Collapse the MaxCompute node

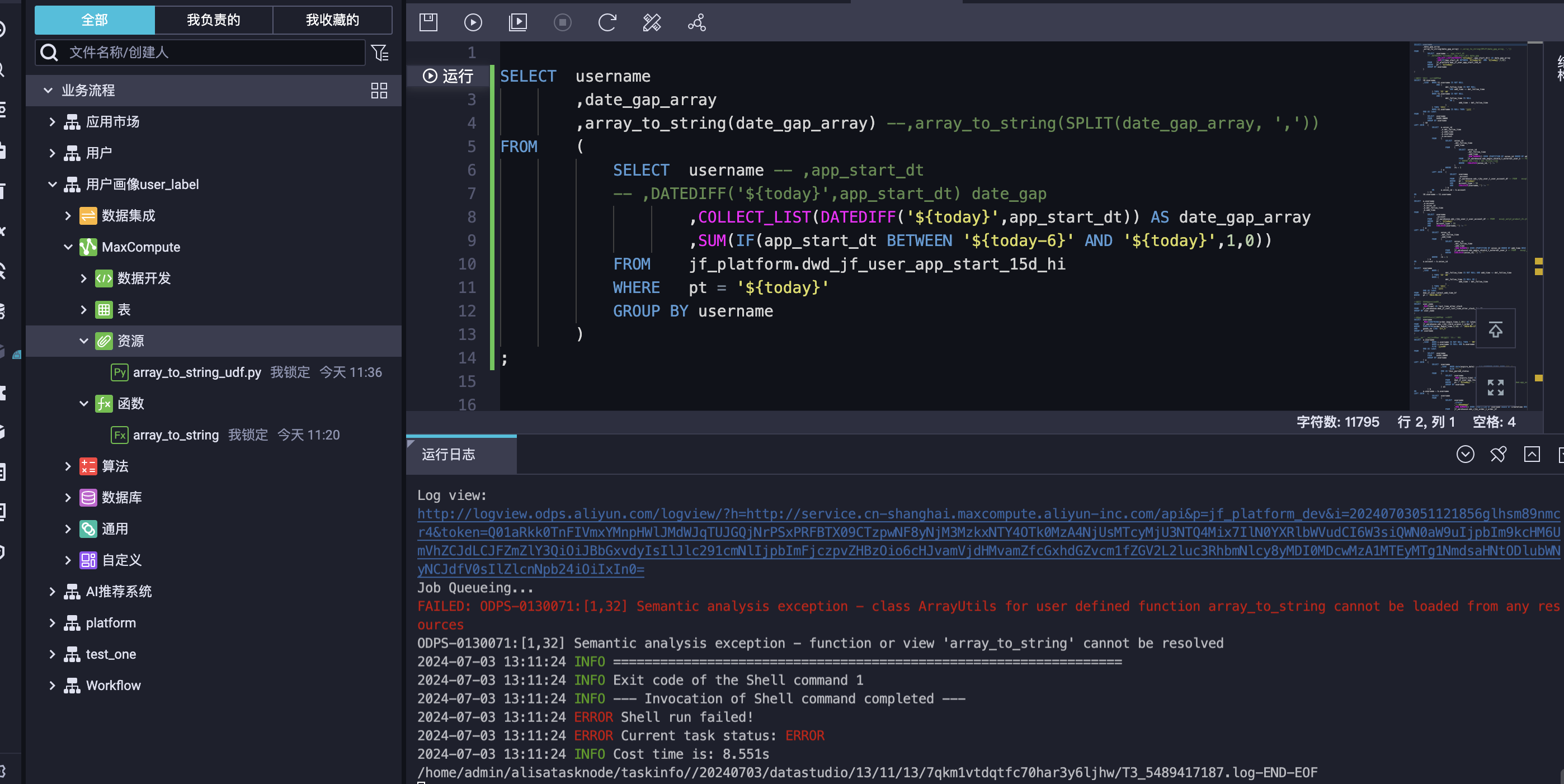(x=68, y=247)
